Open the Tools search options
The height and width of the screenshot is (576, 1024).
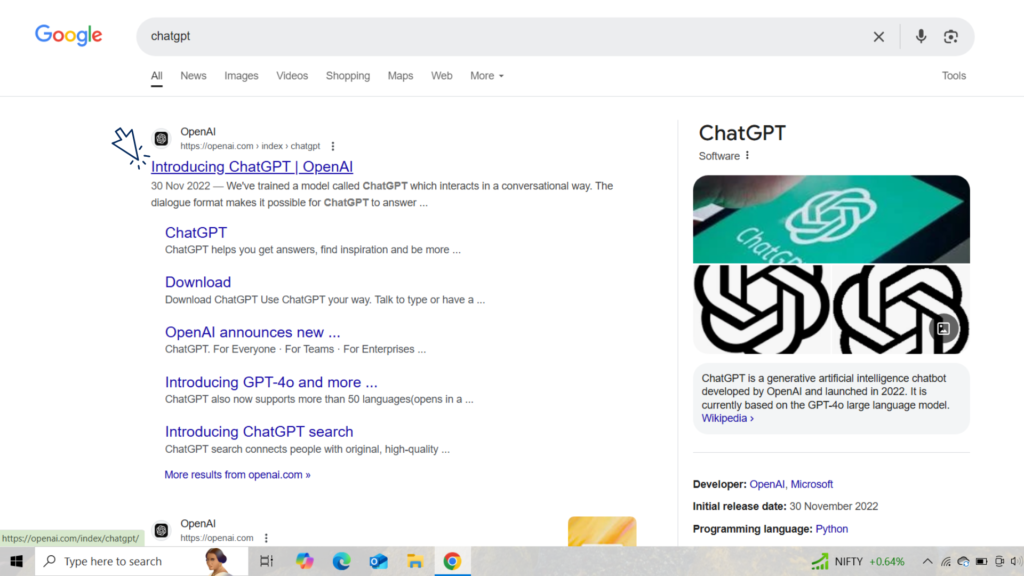tap(953, 76)
